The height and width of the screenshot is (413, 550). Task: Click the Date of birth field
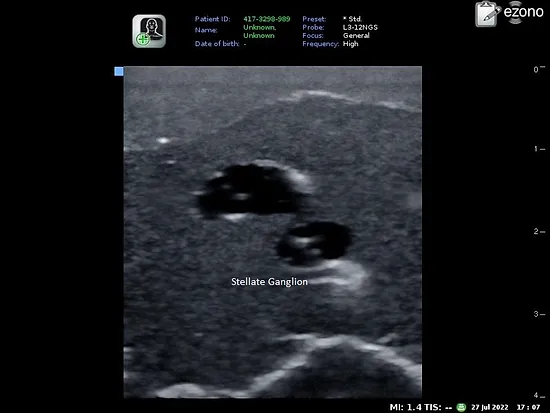coord(220,44)
